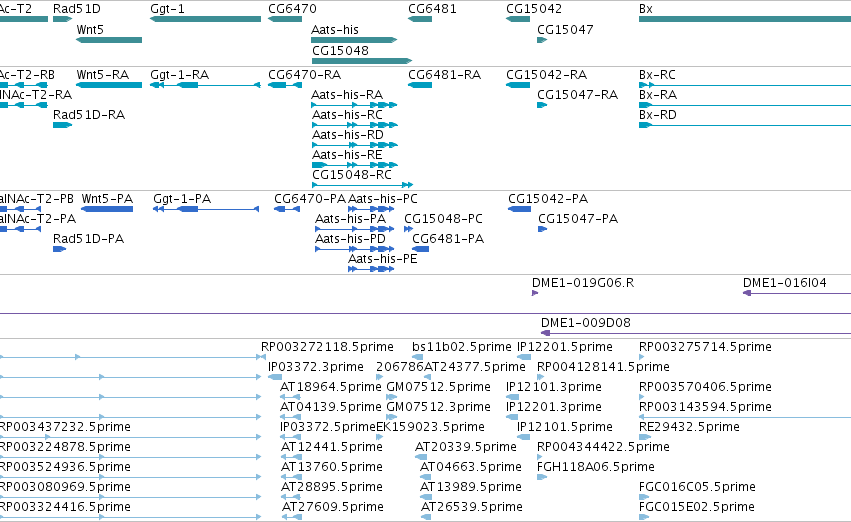Select the CG15048 gene bar
Viewport: 851px width, 522px height.
point(362,61)
